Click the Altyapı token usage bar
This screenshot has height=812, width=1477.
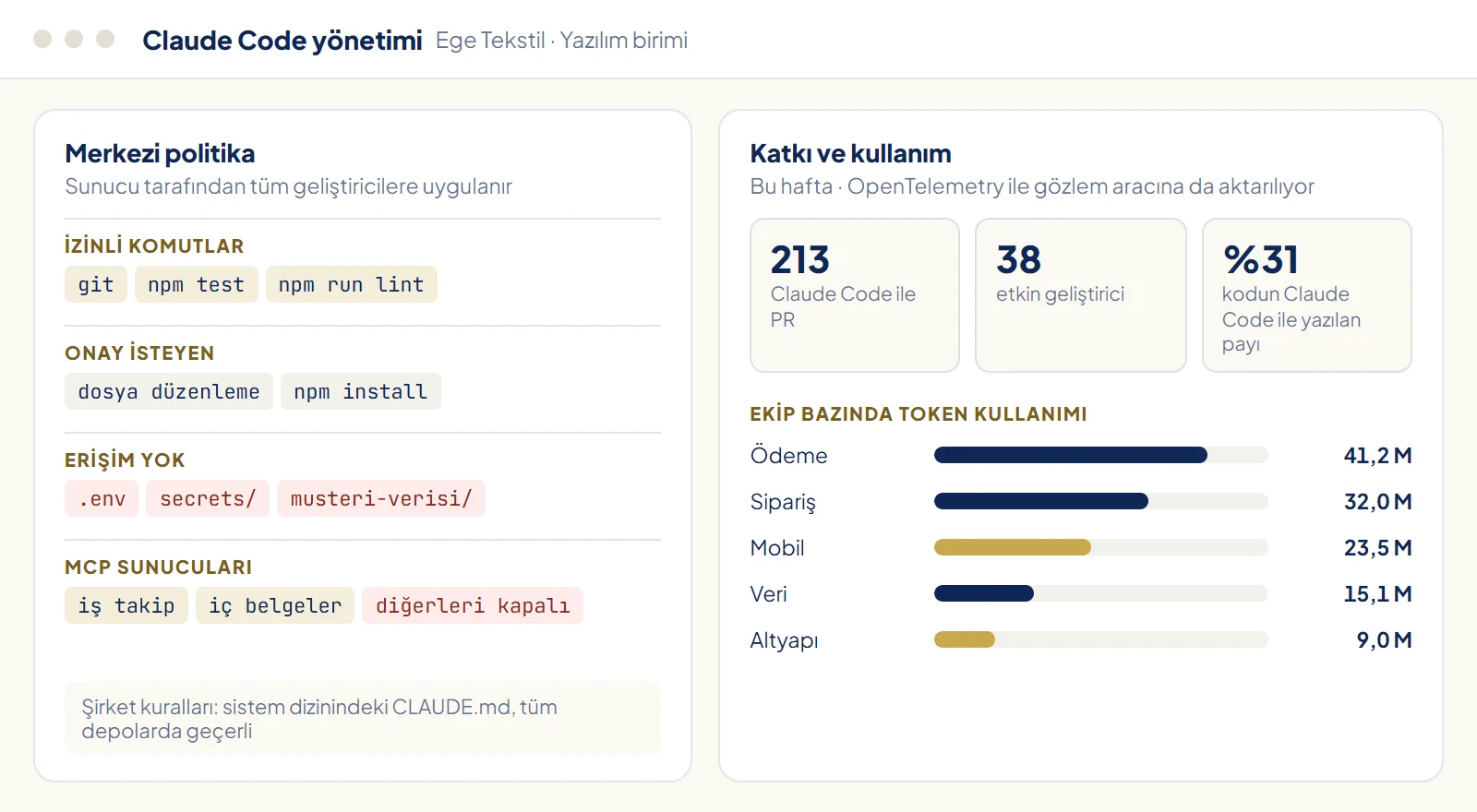click(1101, 639)
